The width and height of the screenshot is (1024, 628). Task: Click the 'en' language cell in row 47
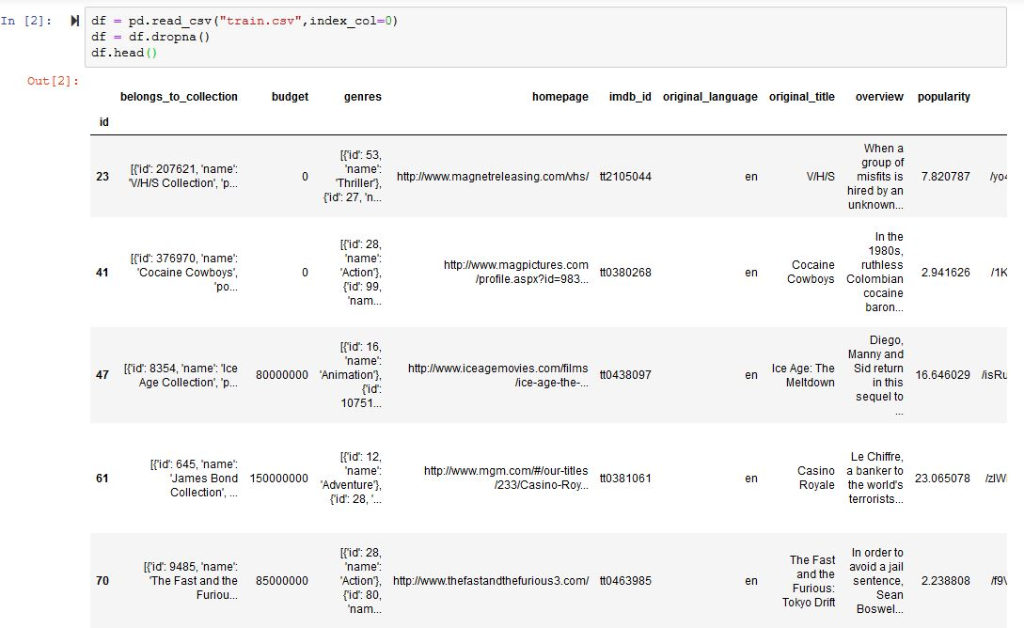click(x=751, y=375)
